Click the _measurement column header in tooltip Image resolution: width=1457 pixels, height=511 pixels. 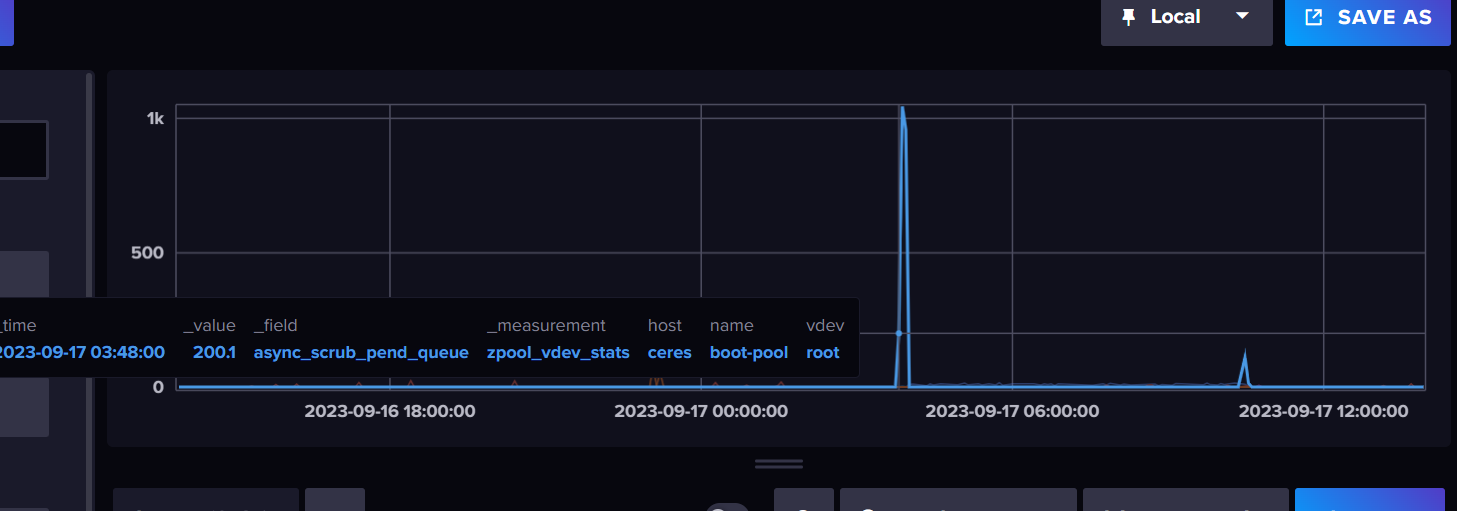[x=546, y=325]
